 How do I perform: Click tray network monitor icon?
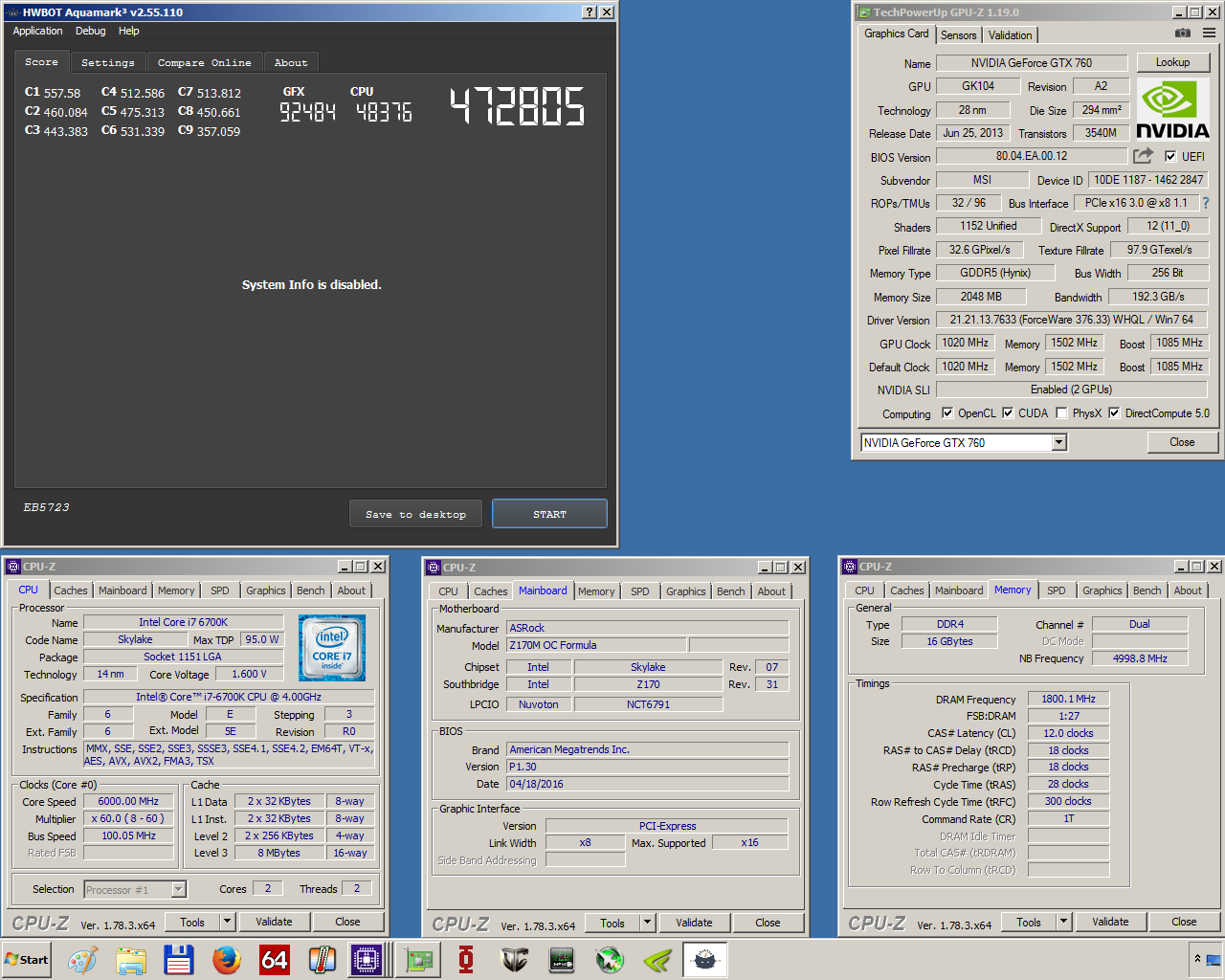[x=1213, y=959]
